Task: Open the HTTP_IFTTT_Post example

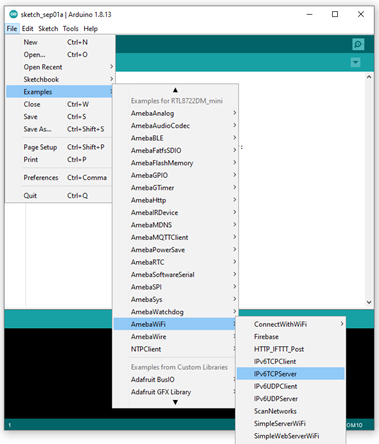Action: [x=291, y=349]
